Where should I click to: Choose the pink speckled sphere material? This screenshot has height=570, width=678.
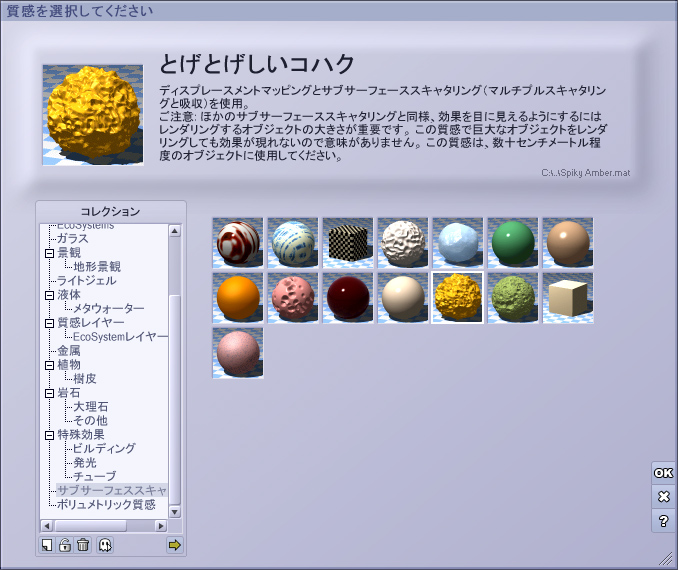coord(238,353)
